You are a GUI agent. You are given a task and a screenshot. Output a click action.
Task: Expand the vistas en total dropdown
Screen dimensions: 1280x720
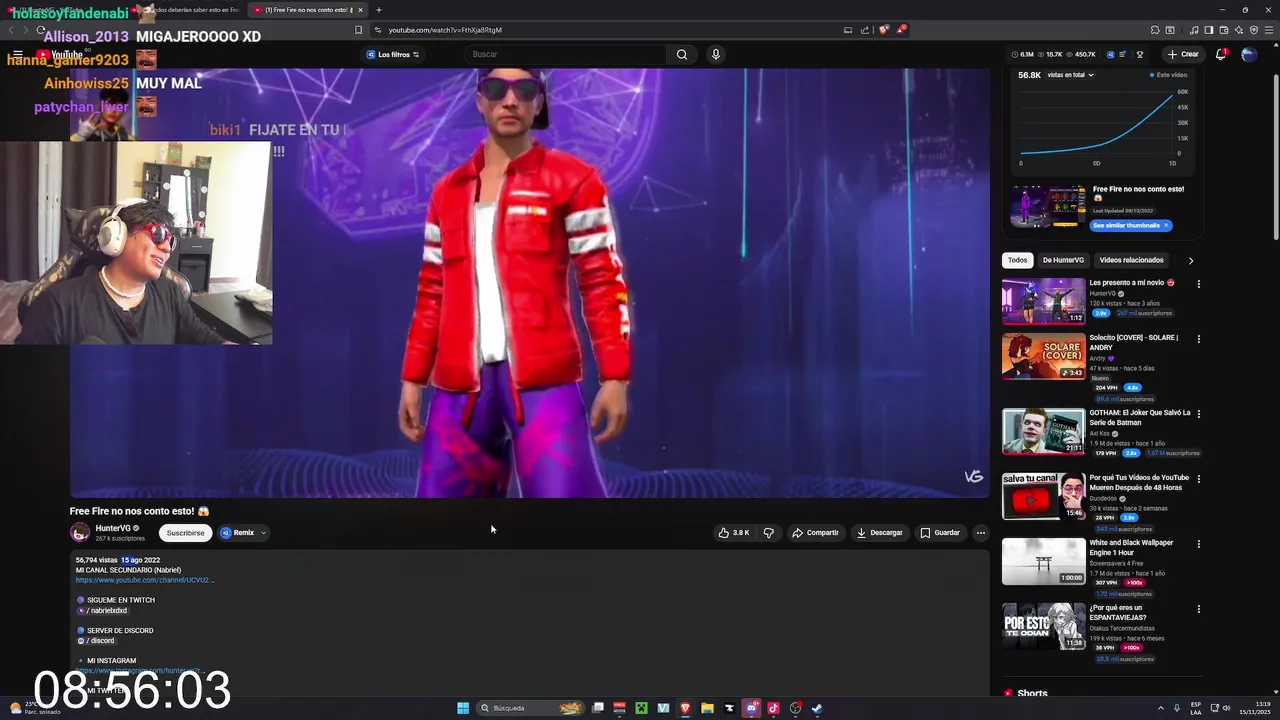pos(1070,75)
